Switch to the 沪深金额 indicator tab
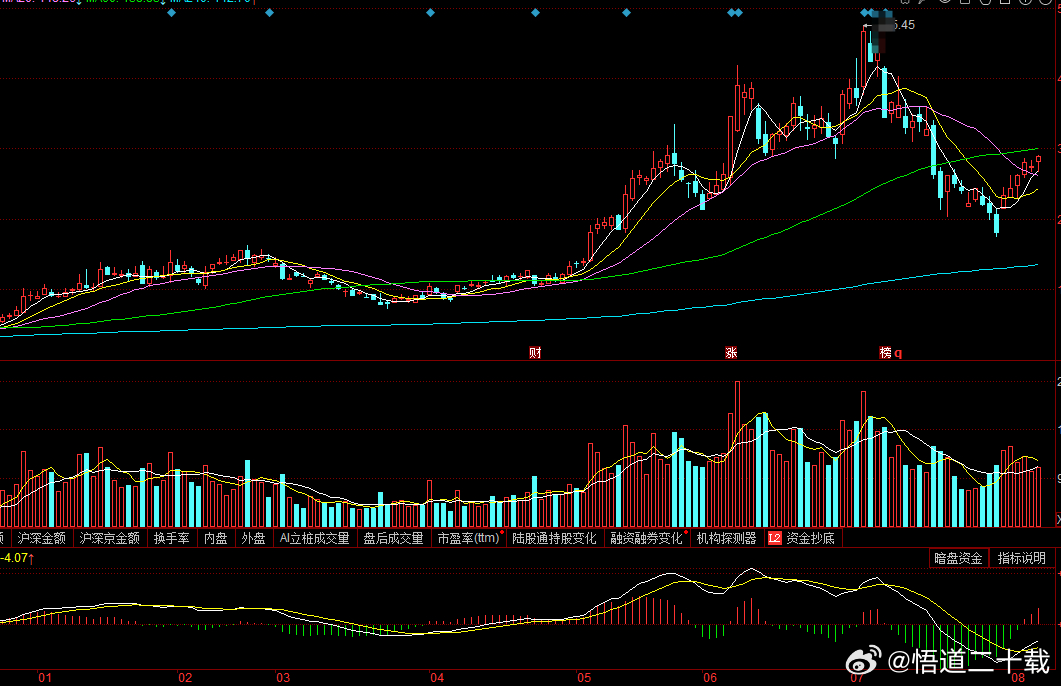1061x686 pixels. point(41,538)
